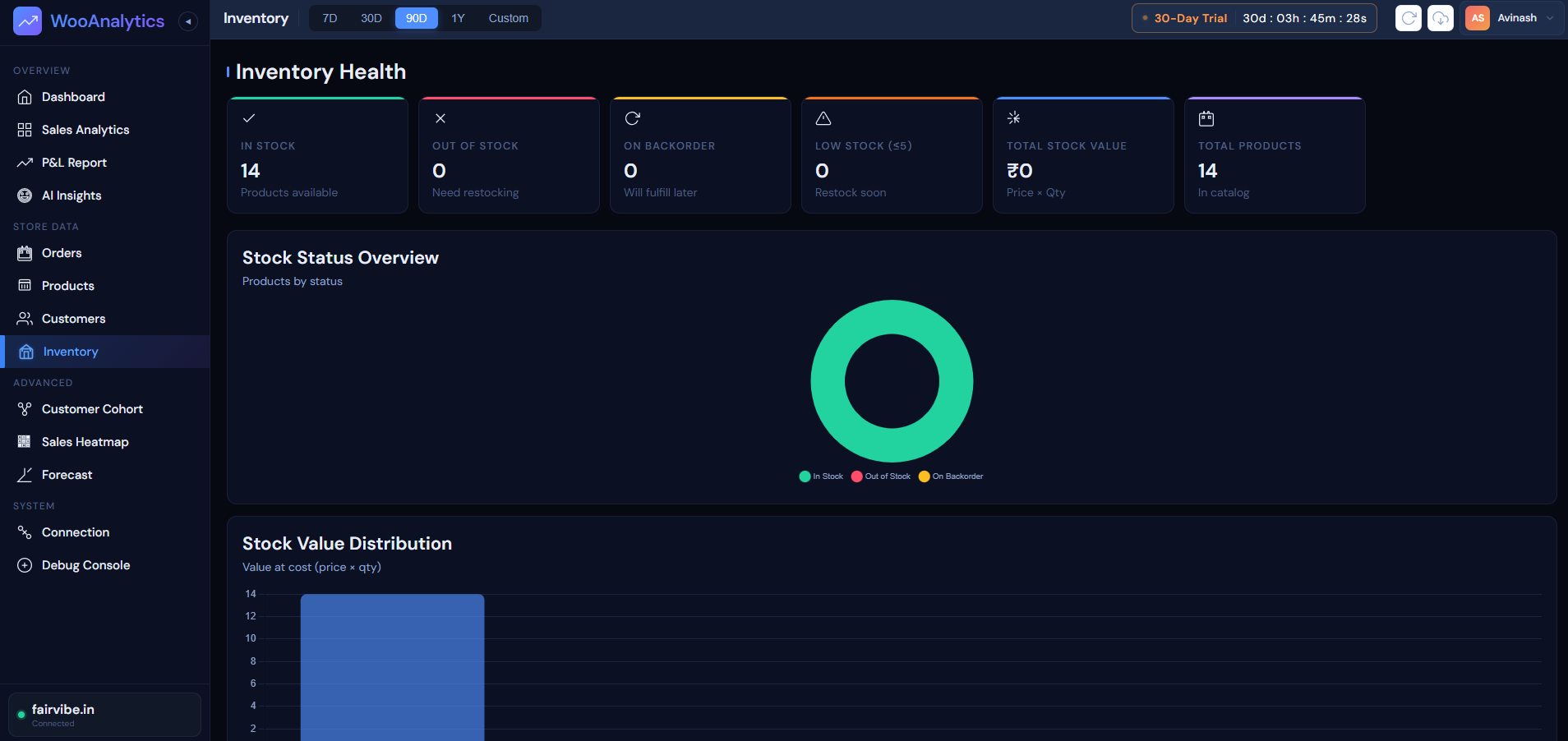Click the AI Insights icon

(25, 196)
